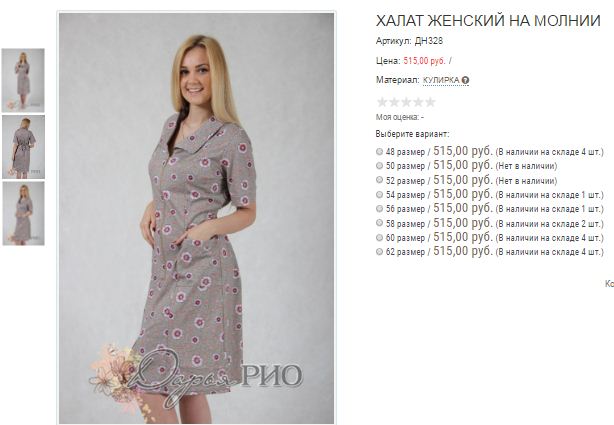Select the 58 размер radio option
The width and height of the screenshot is (614, 425).
coord(379,223)
